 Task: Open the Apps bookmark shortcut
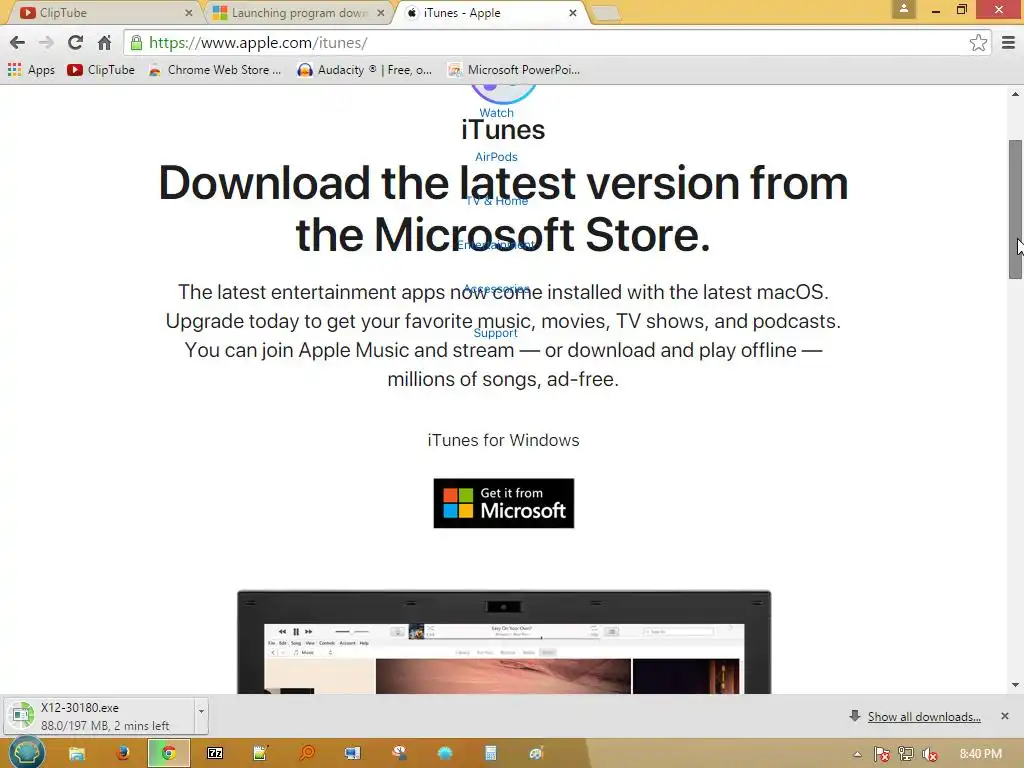pos(31,70)
